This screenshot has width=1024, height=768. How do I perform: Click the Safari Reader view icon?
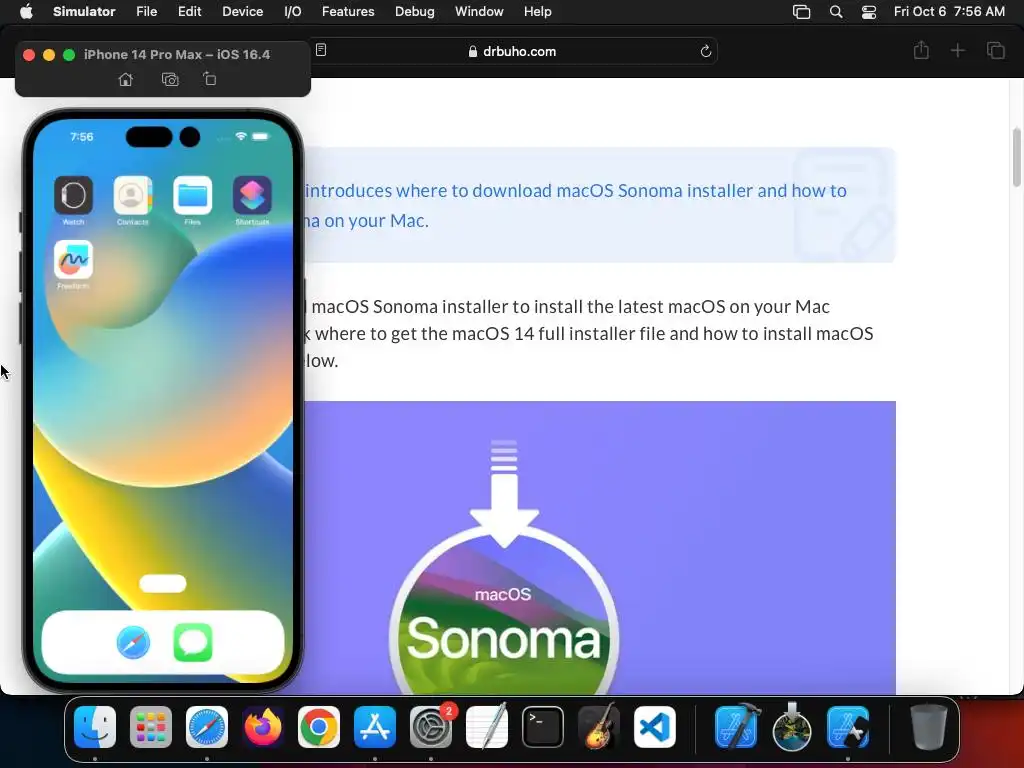pyautogui.click(x=321, y=50)
